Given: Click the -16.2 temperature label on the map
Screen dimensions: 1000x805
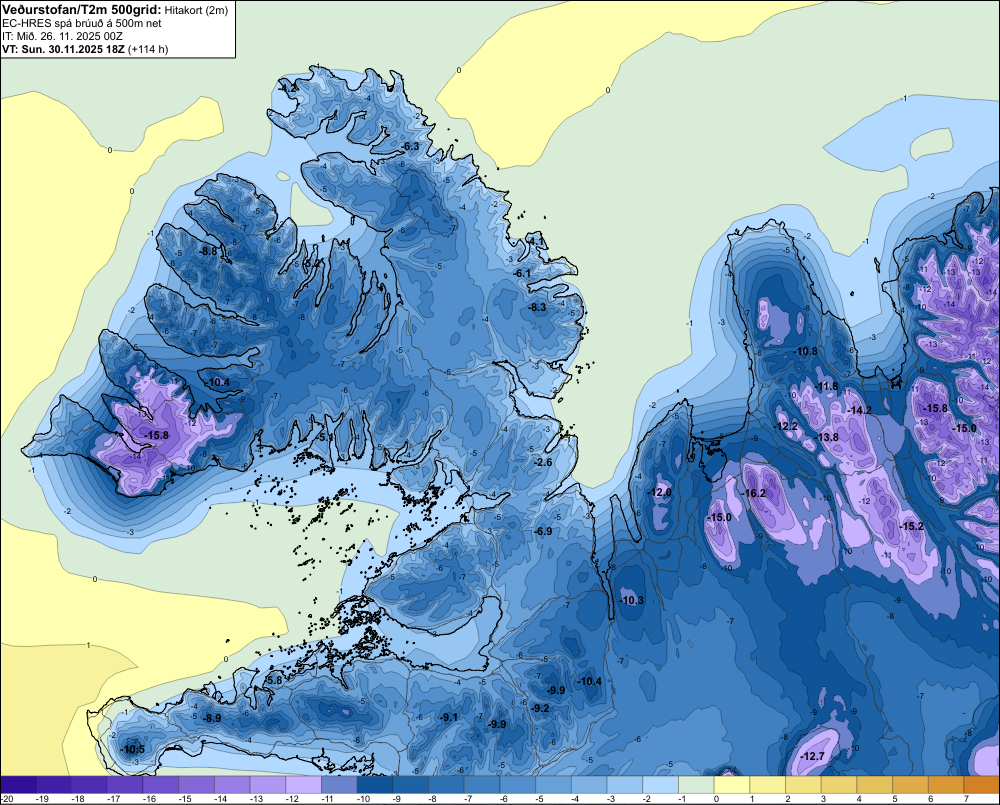Looking at the screenshot, I should (x=754, y=493).
